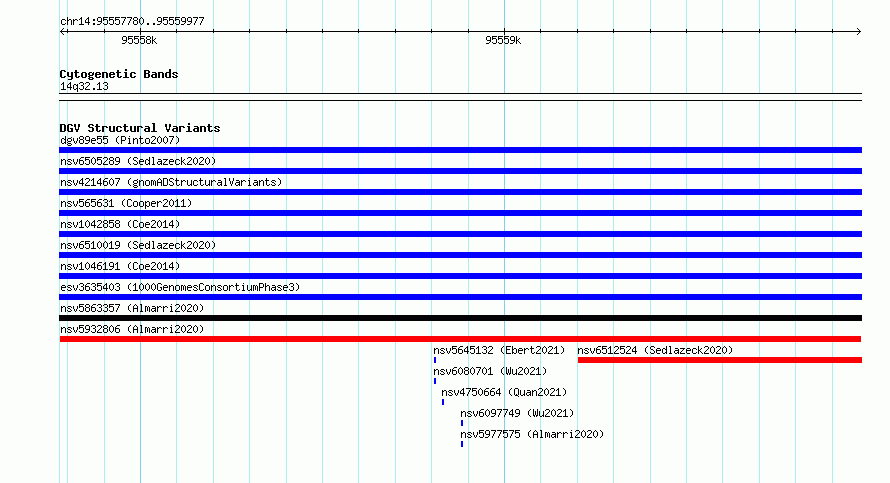
Task: Open the nsv6505289 (Sedlazeck2020) variant label
Action: [138, 161]
